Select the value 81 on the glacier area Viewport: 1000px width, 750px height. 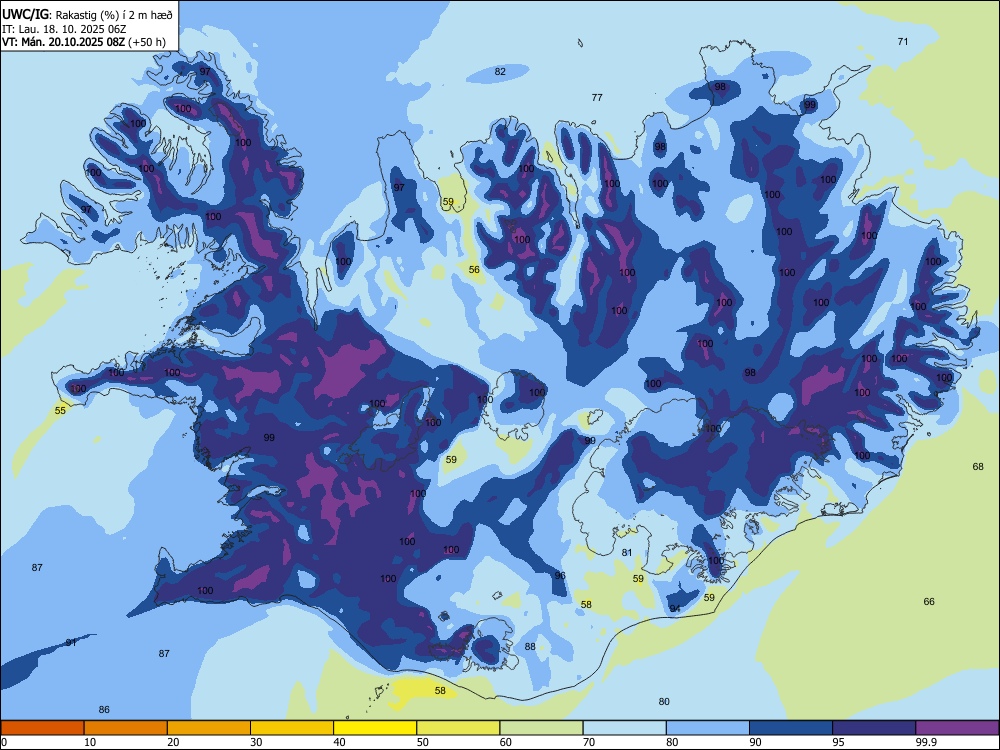point(627,552)
